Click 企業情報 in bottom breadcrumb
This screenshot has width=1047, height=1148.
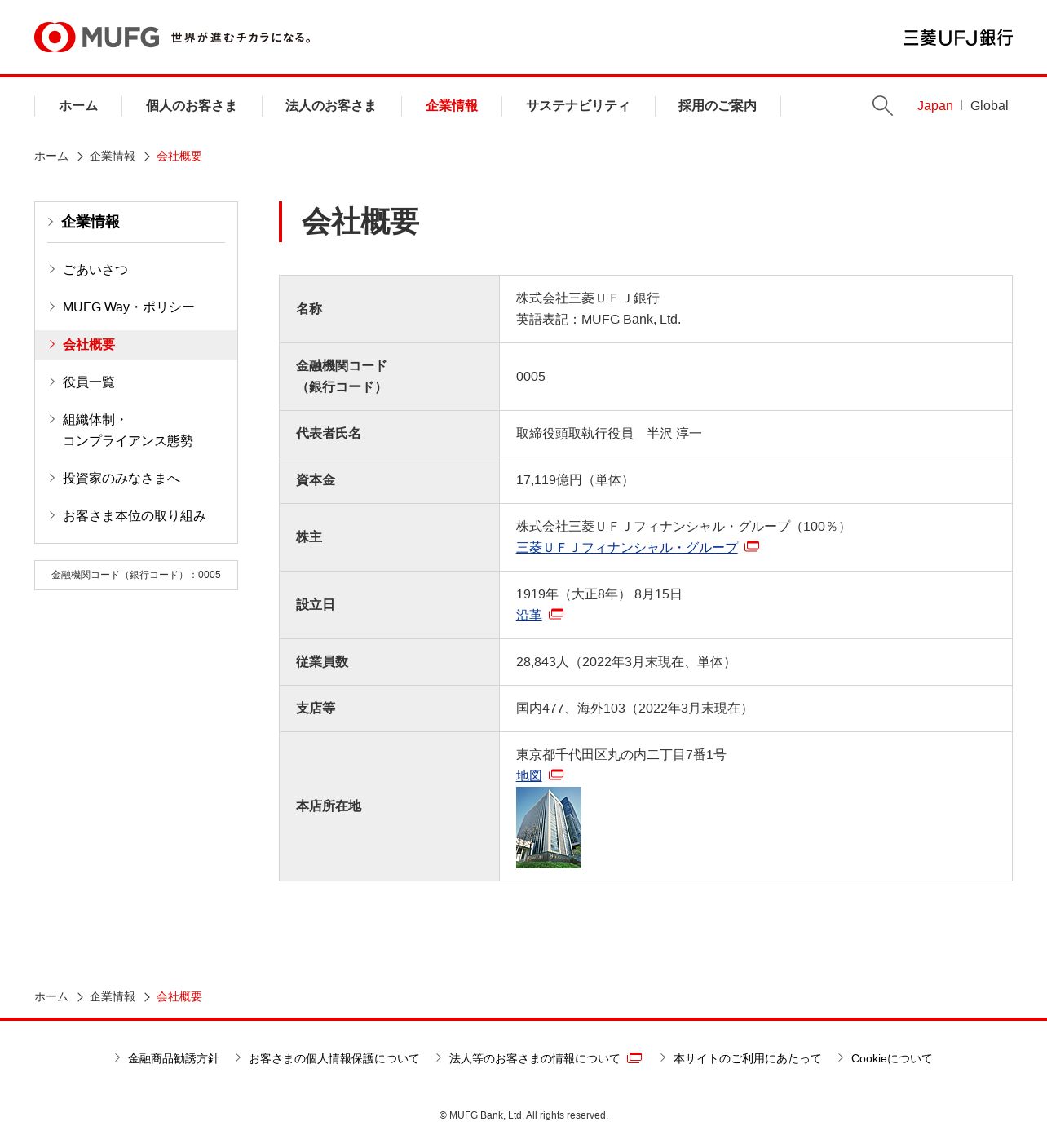[113, 997]
